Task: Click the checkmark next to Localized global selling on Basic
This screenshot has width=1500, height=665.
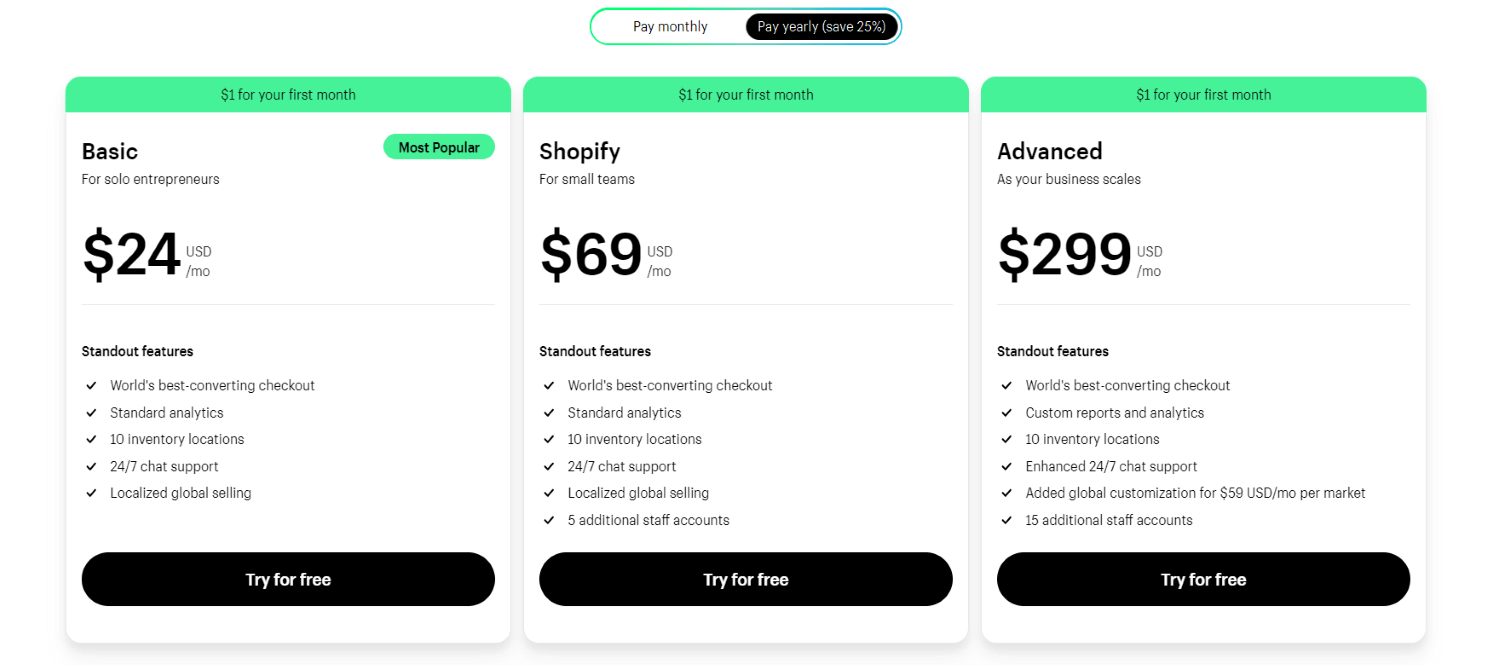Action: (91, 492)
